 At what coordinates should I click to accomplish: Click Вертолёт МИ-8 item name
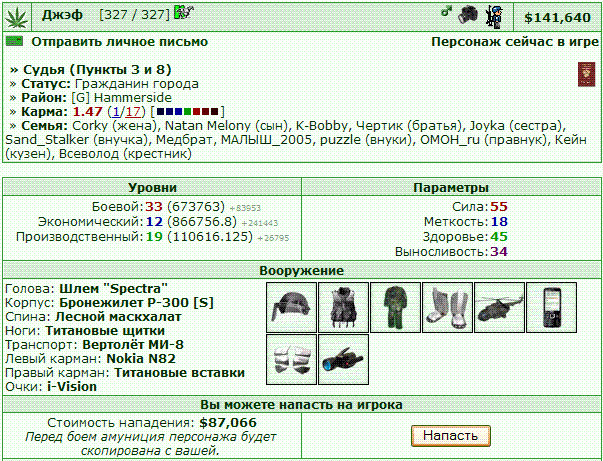pyautogui.click(x=133, y=345)
